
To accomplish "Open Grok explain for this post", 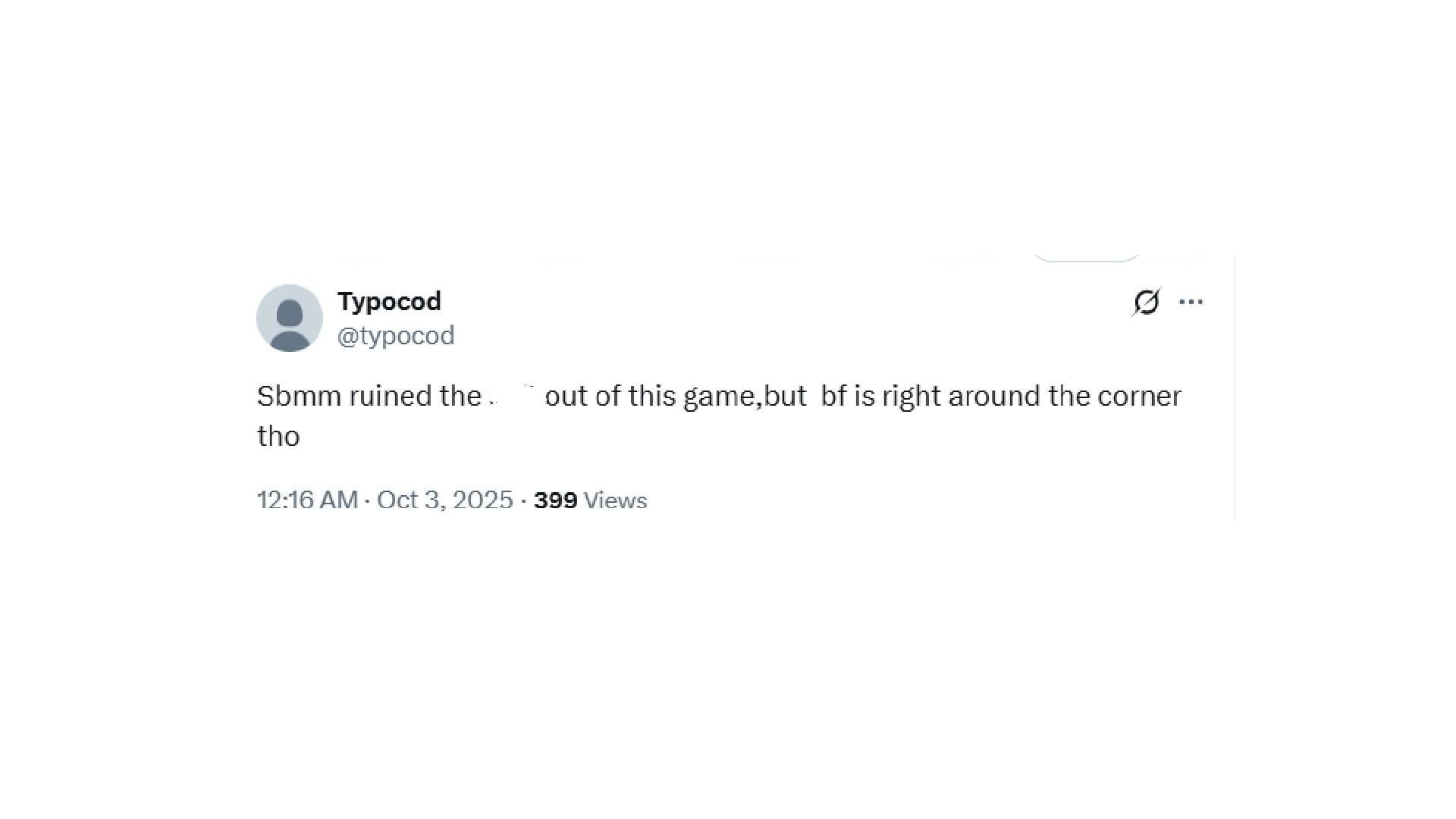I will pyautogui.click(x=1146, y=302).
